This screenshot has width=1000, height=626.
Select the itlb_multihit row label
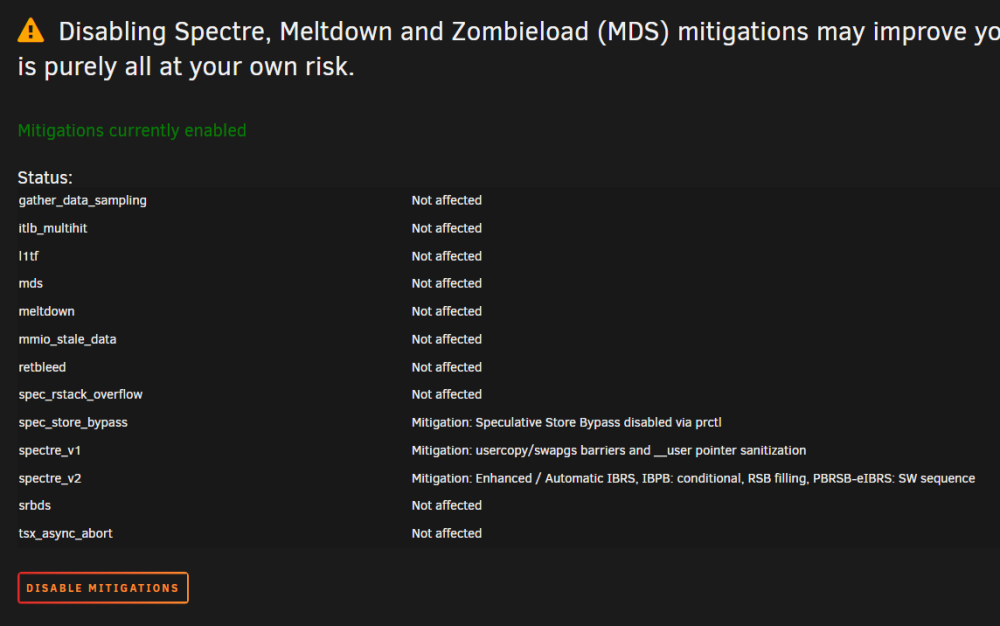[x=53, y=228]
